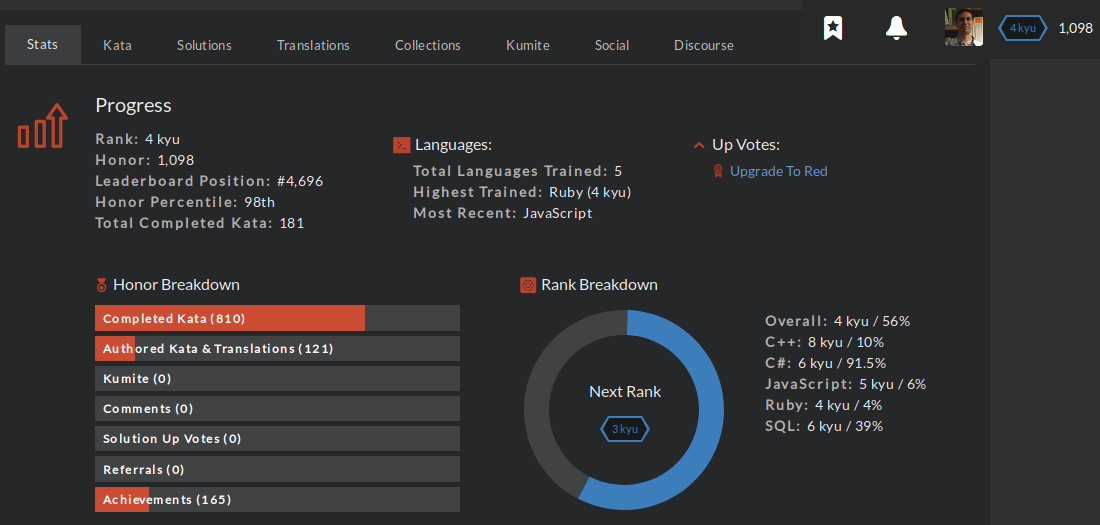
Task: Click the user profile avatar picture
Action: click(x=963, y=28)
